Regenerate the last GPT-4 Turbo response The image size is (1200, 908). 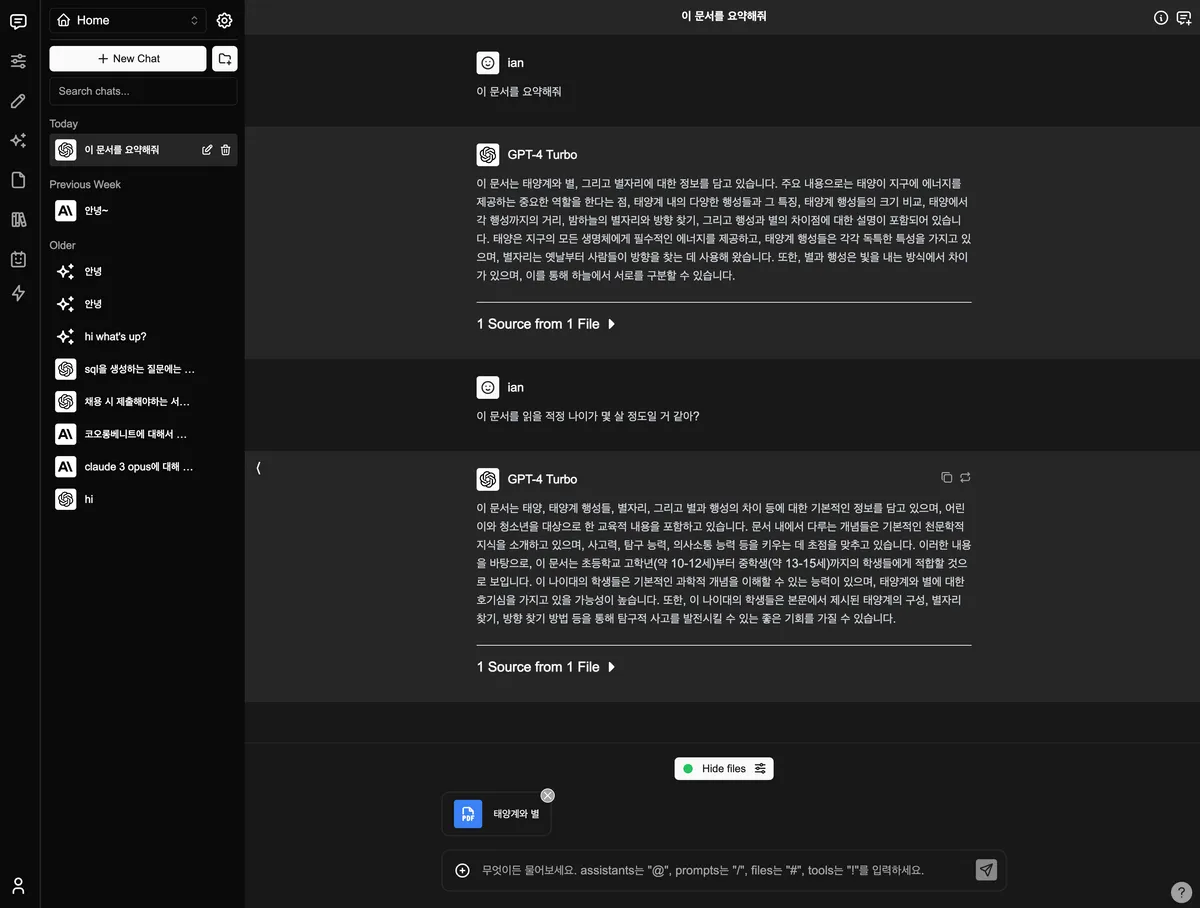[x=965, y=478]
